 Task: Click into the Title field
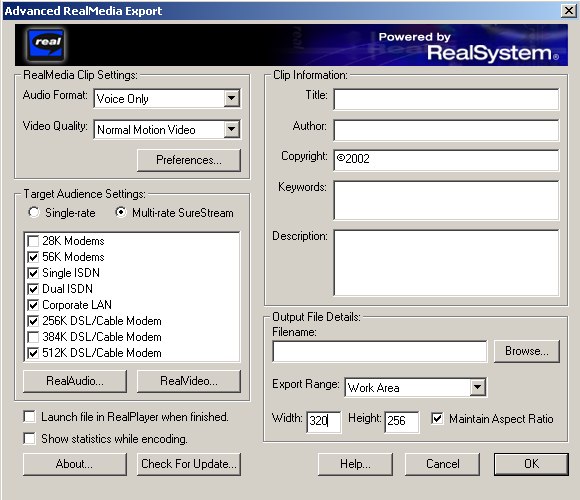pos(446,99)
